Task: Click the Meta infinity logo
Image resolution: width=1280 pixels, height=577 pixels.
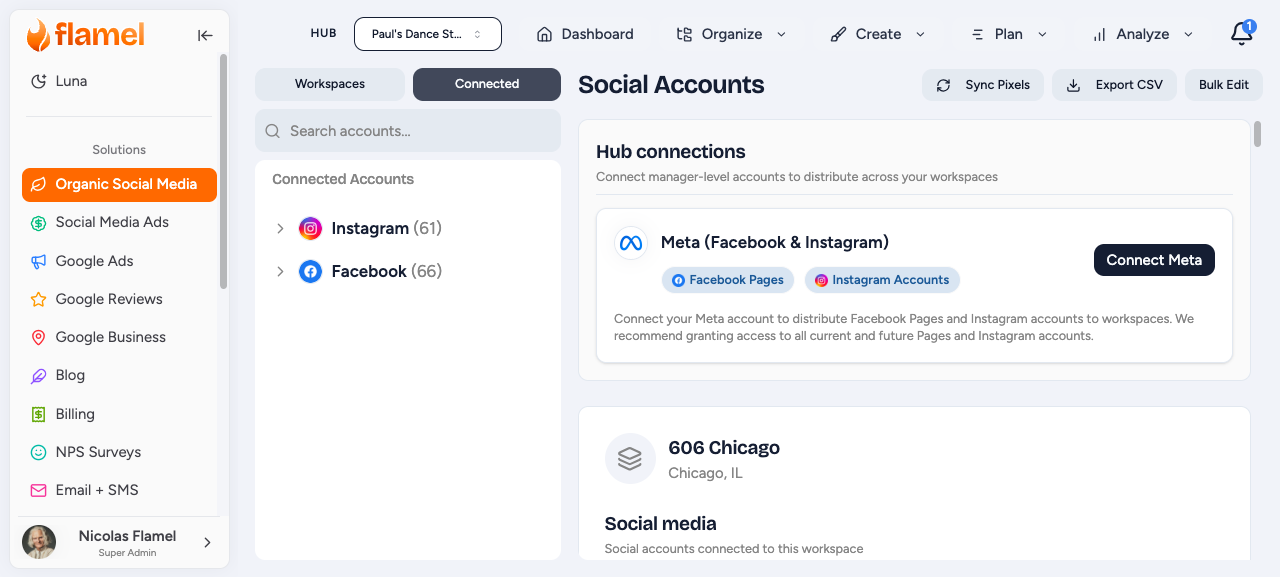Action: [630, 243]
